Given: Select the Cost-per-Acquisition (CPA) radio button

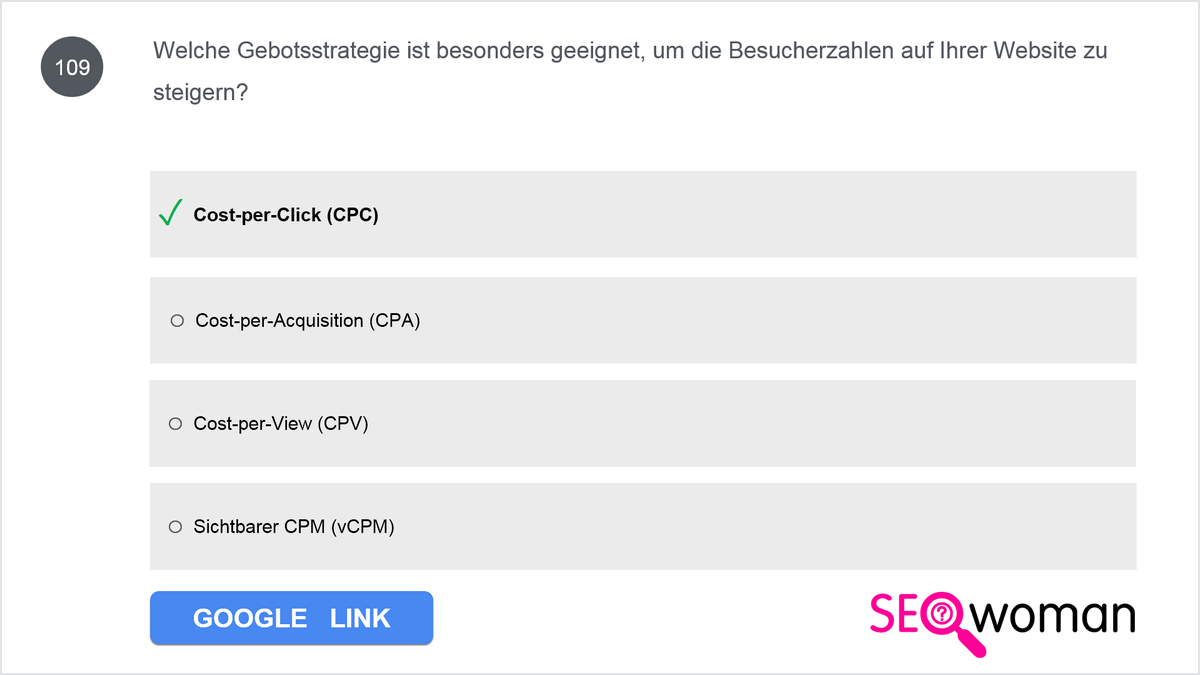Looking at the screenshot, I should tap(177, 321).
